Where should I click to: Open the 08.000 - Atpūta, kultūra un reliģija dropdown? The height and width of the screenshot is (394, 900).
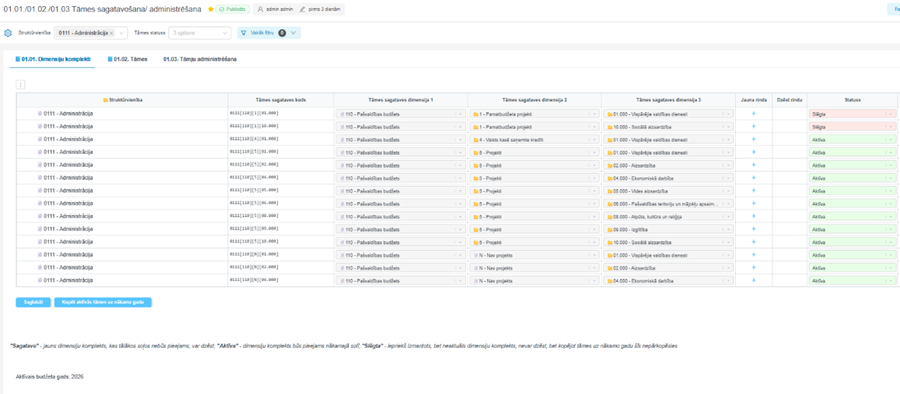[669, 216]
